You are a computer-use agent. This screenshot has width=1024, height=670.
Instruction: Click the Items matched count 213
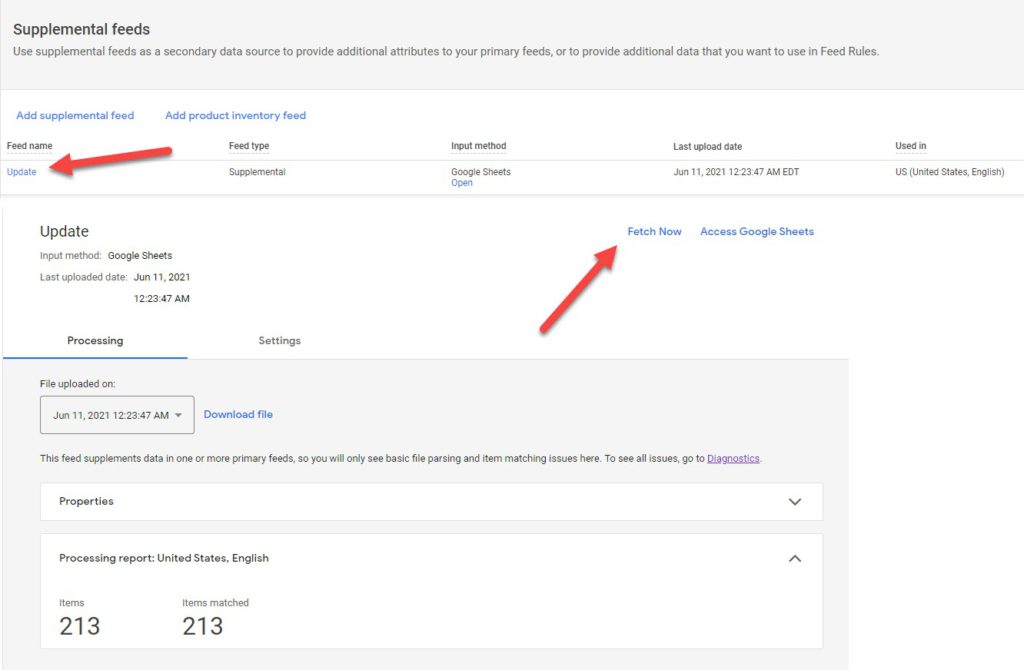[202, 626]
